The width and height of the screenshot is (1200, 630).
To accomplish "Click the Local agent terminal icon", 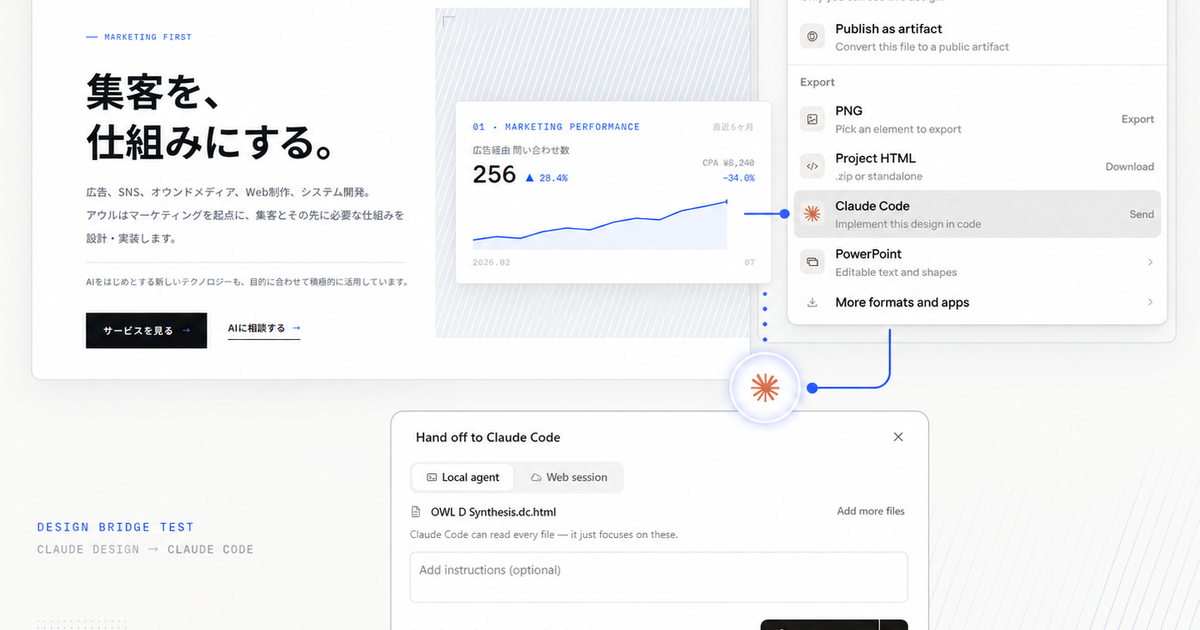I will tap(432, 477).
